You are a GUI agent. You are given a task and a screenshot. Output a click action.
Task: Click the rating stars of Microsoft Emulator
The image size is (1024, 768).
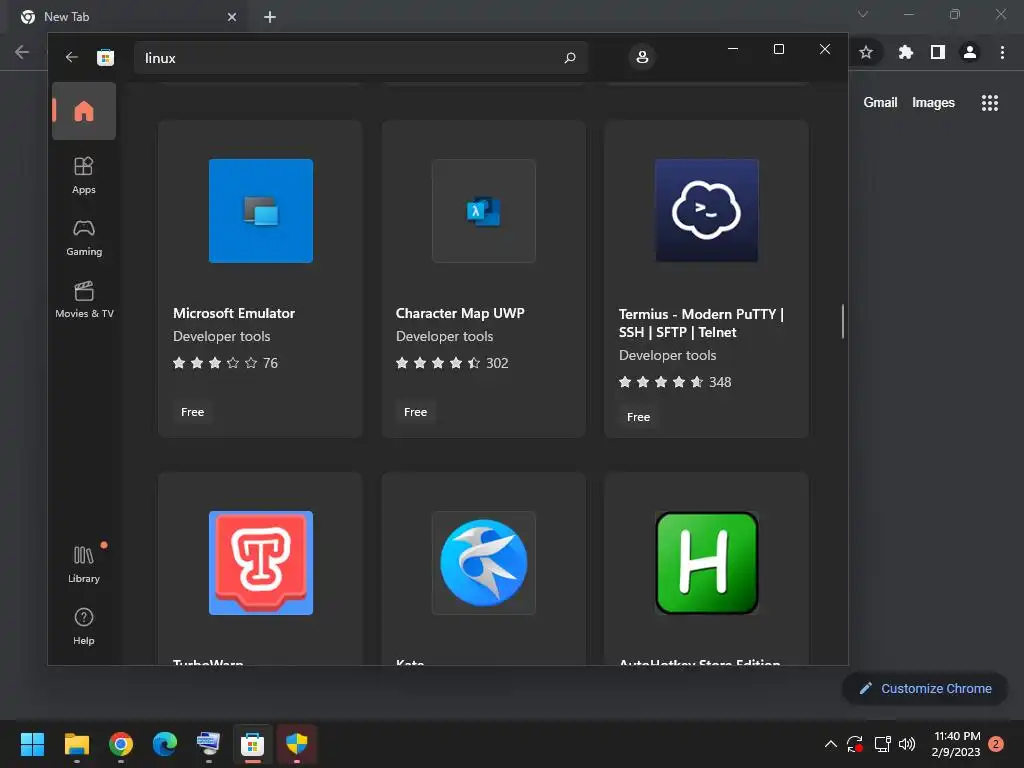tap(215, 363)
